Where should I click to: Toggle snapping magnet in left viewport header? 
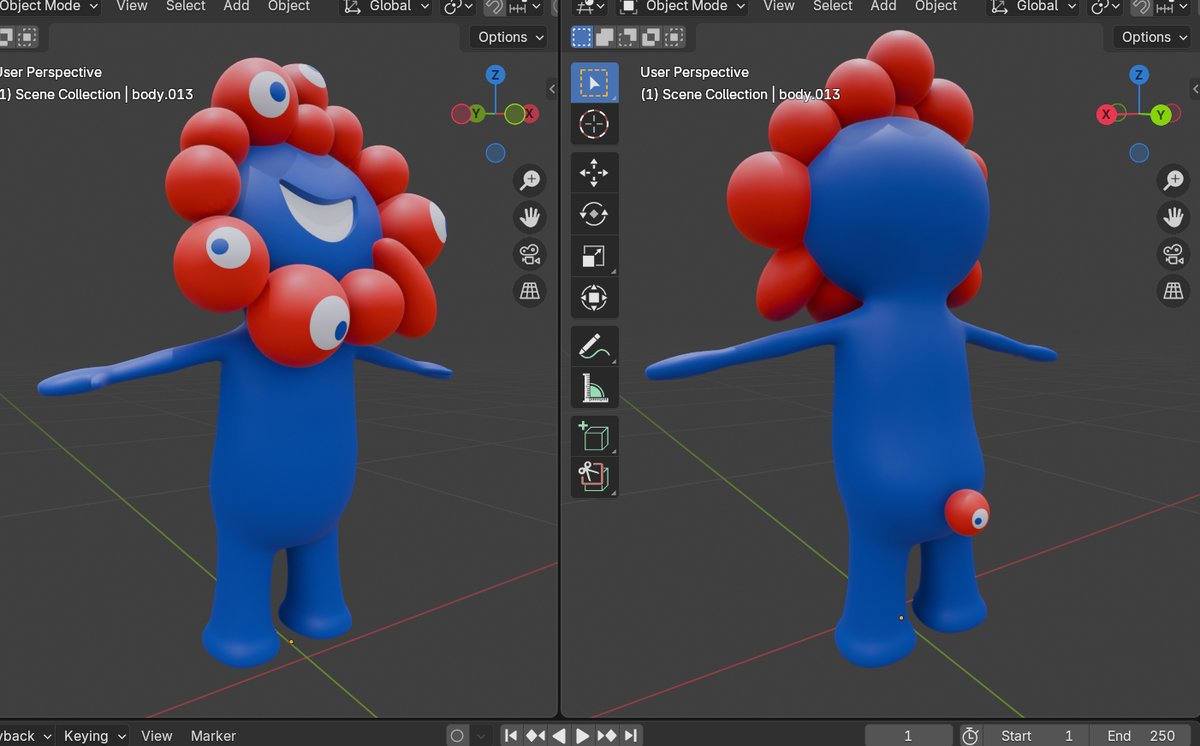(x=494, y=7)
